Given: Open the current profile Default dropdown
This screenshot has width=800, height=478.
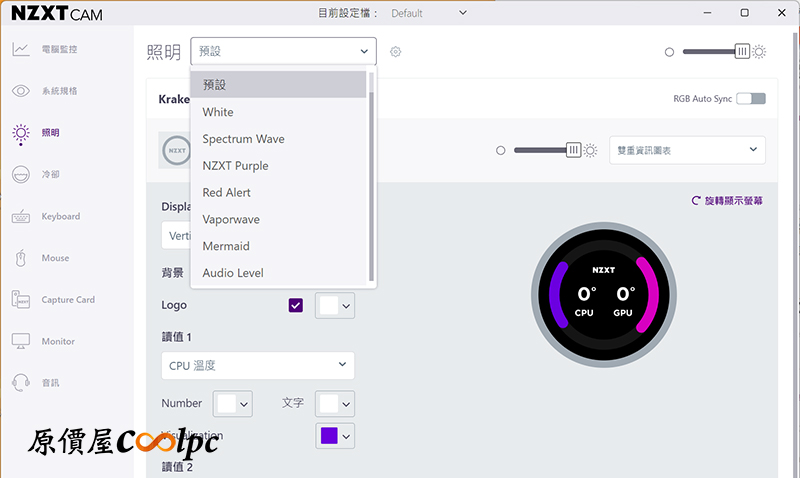Looking at the screenshot, I should tap(429, 13).
